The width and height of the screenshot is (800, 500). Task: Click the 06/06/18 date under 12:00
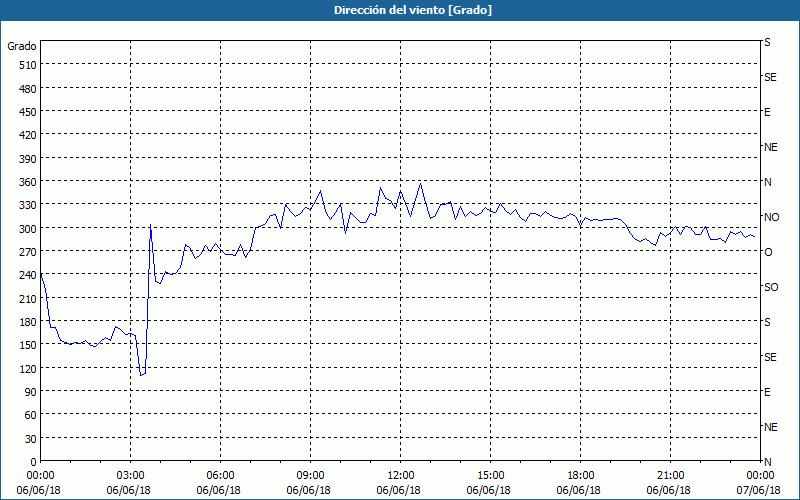(398, 490)
